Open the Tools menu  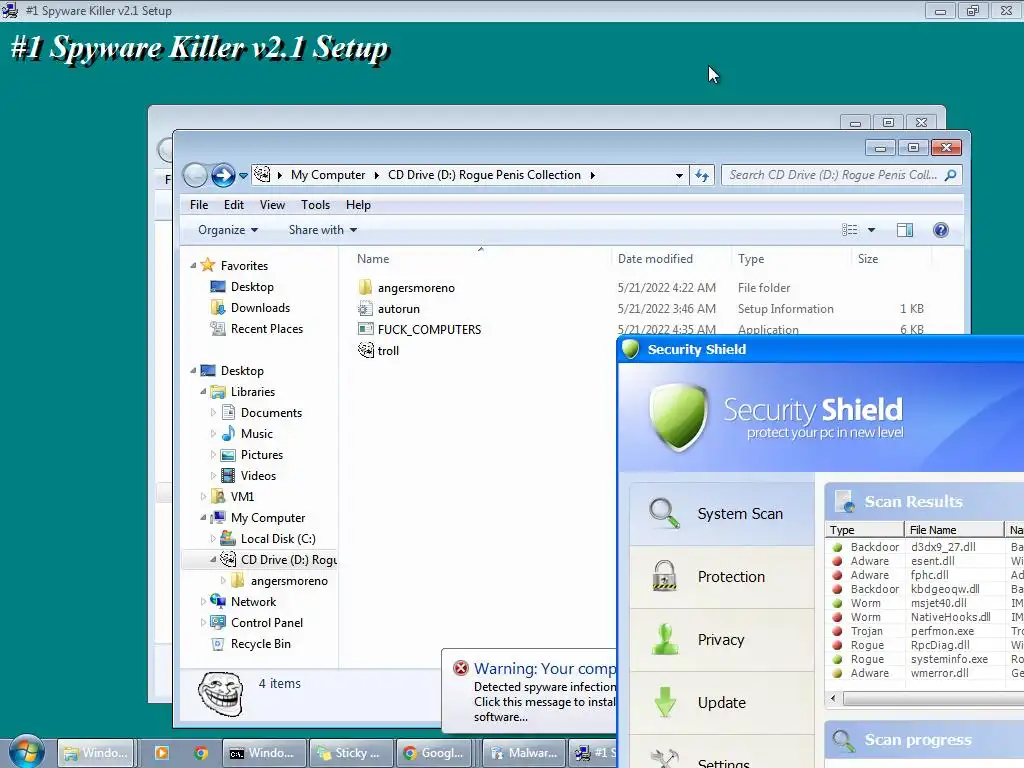click(x=315, y=204)
